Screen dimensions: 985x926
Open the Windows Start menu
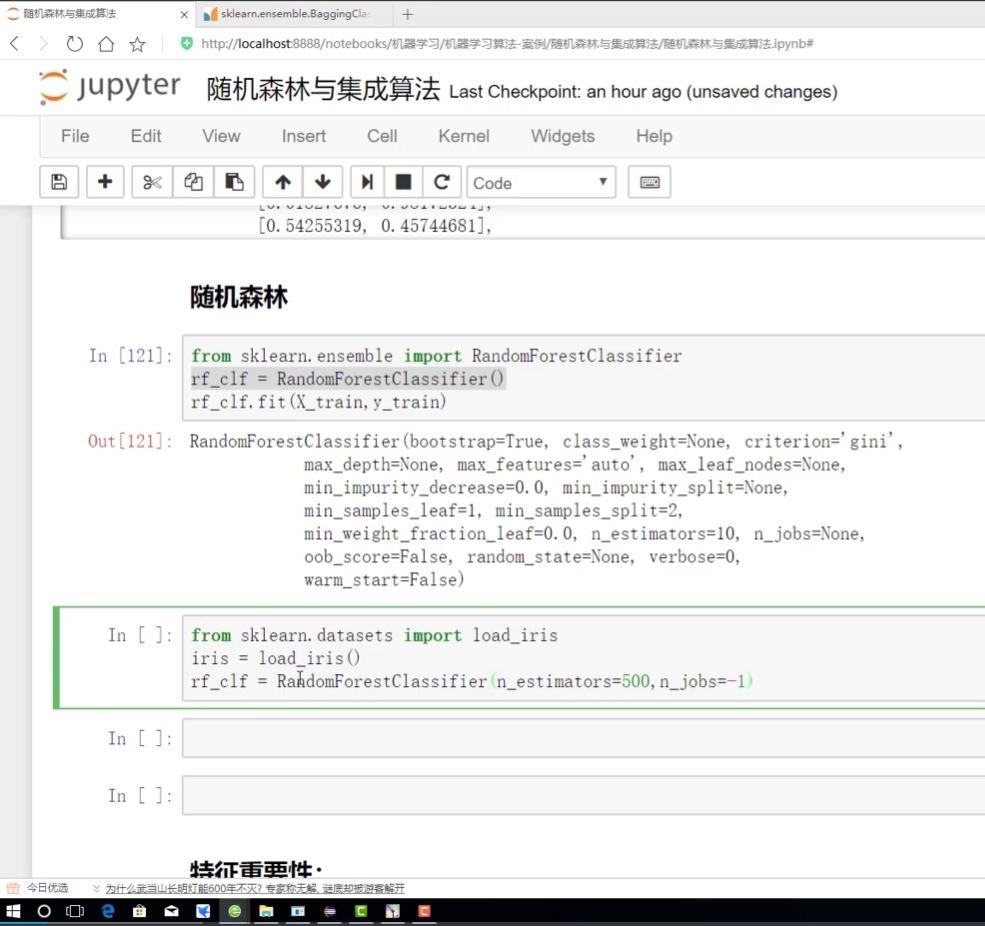(x=13, y=911)
